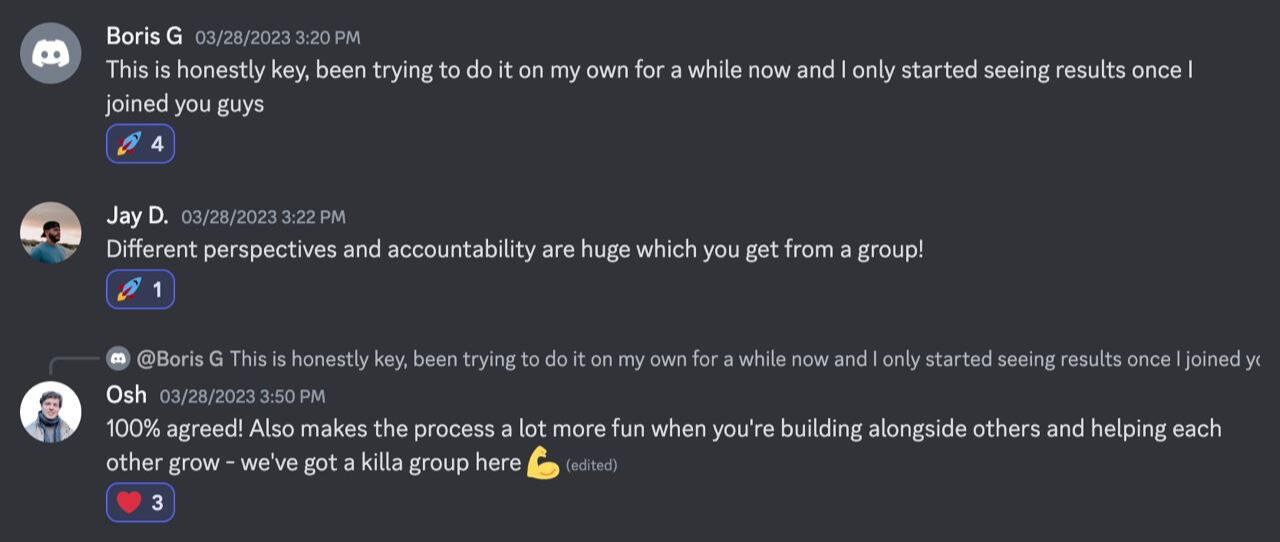This screenshot has width=1280, height=542.
Task: Select Jay D.'s message about accountability
Action: (514, 250)
